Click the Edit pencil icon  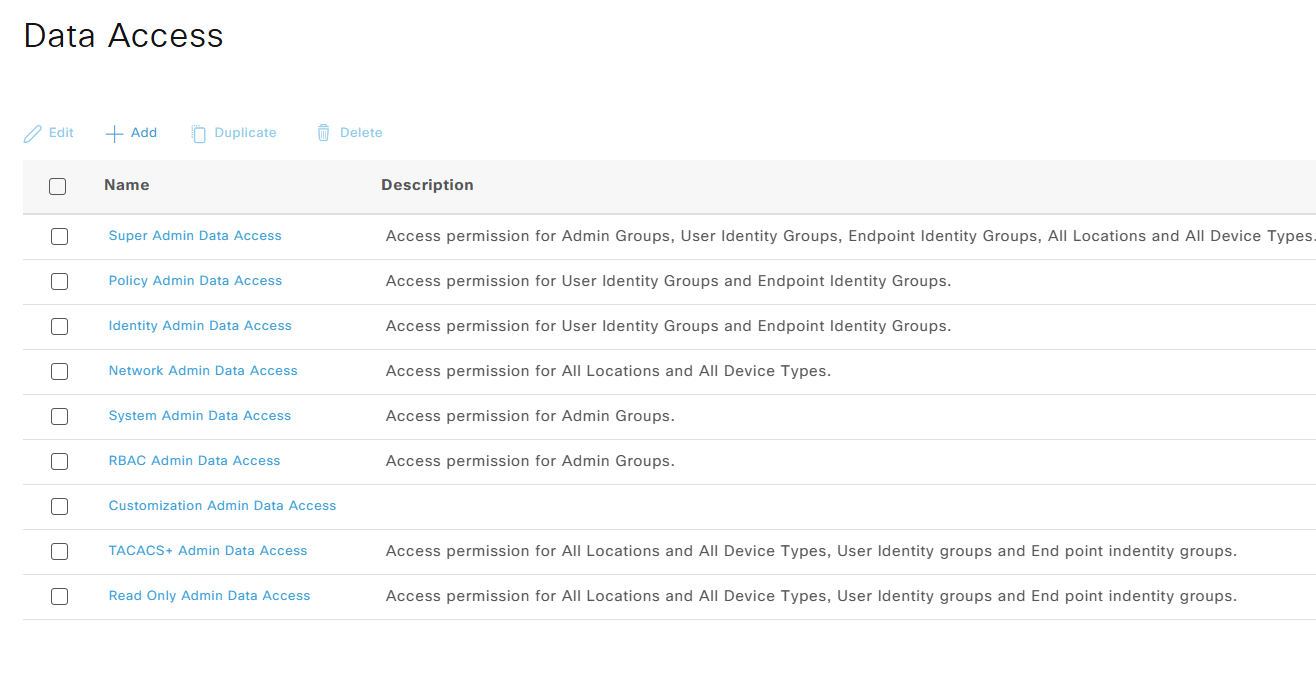point(33,133)
